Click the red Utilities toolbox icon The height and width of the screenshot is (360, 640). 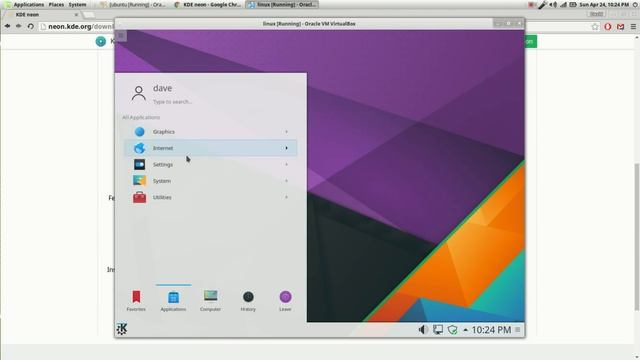[140, 197]
